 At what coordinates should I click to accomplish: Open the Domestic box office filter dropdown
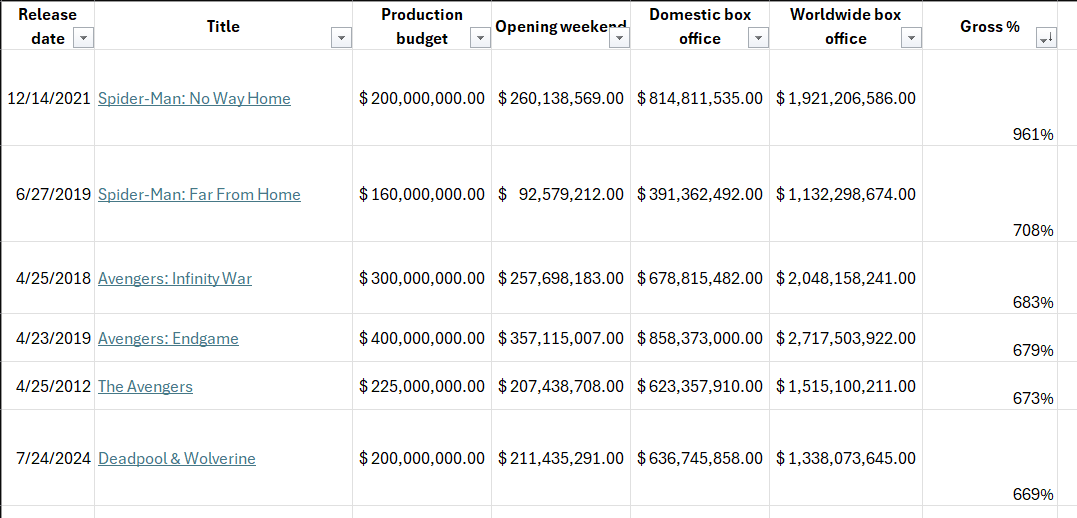click(x=758, y=39)
